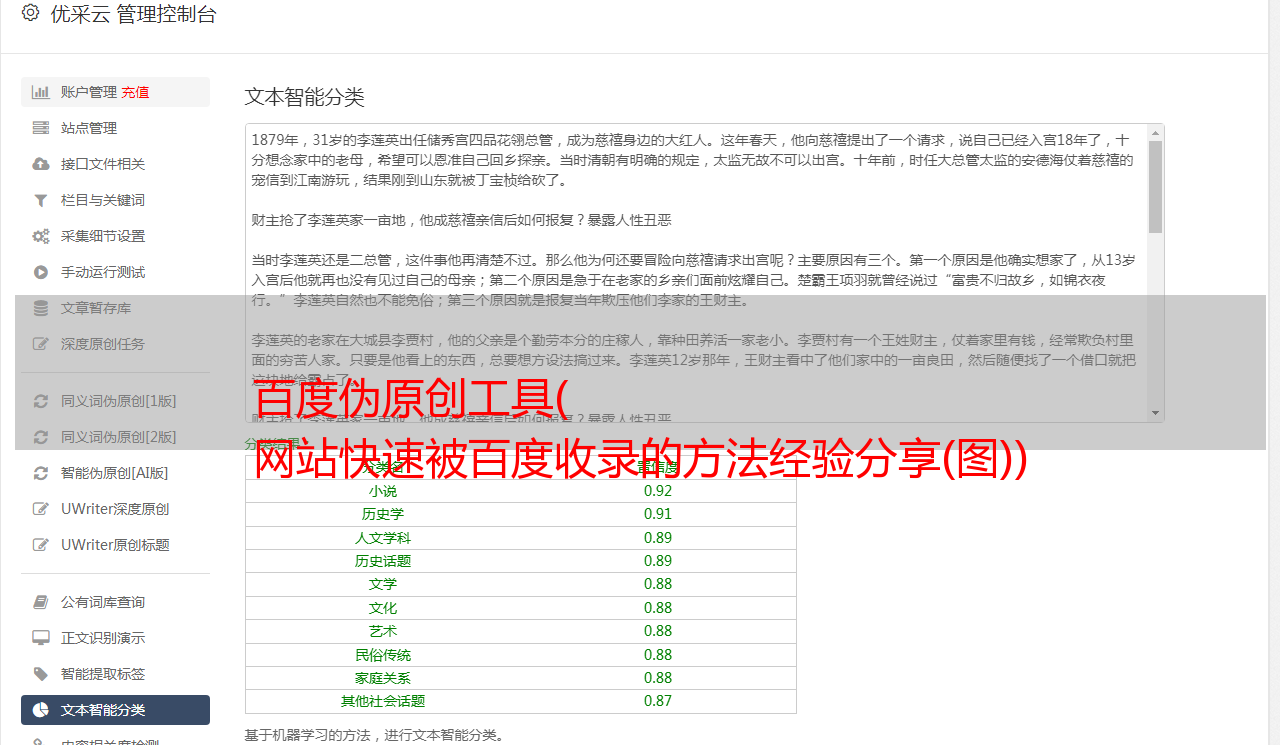This screenshot has width=1280, height=745.
Task: Open UWriter原创标题 in the sidebar
Action: [x=115, y=545]
